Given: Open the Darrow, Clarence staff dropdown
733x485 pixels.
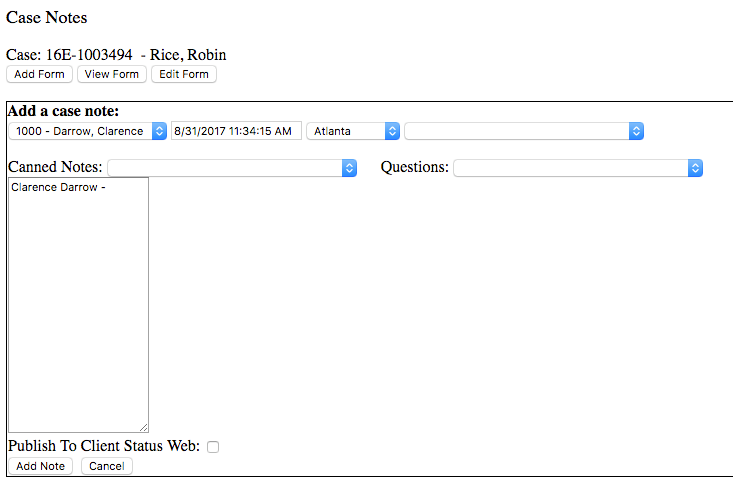Looking at the screenshot, I should point(88,131).
